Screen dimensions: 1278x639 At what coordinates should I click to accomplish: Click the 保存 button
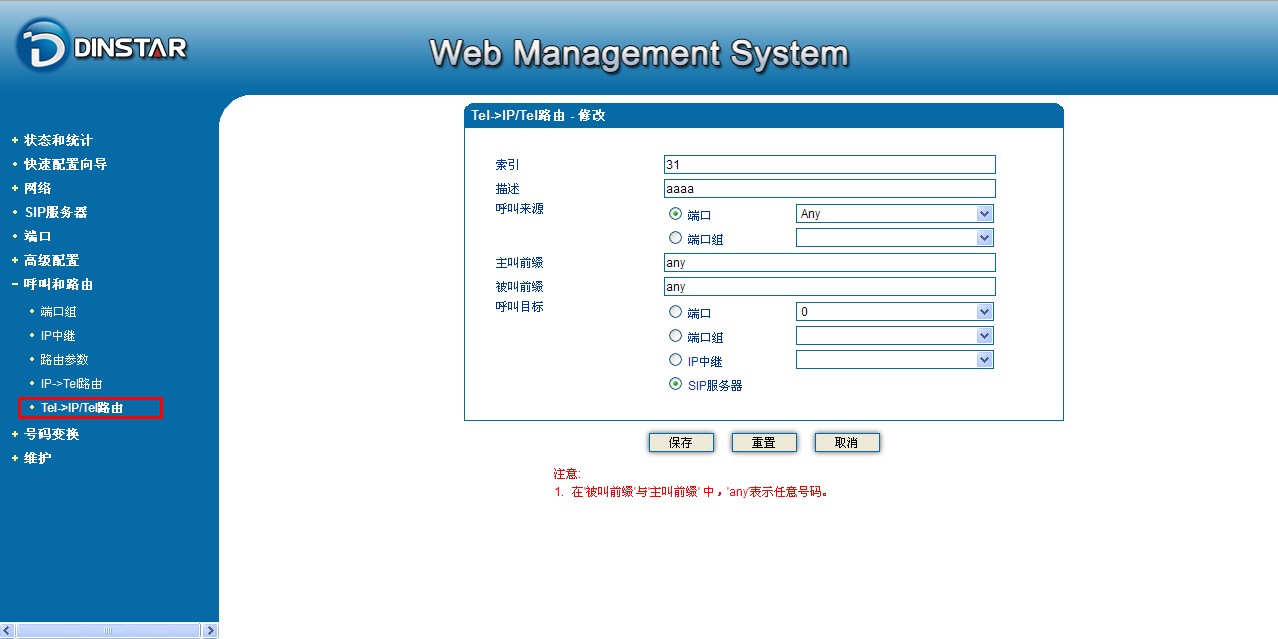coord(681,443)
